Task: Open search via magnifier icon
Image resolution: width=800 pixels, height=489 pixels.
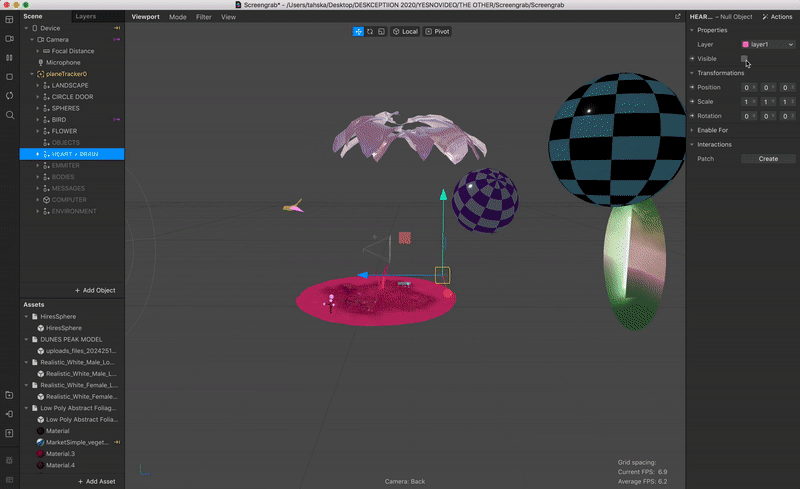Action: coord(9,115)
